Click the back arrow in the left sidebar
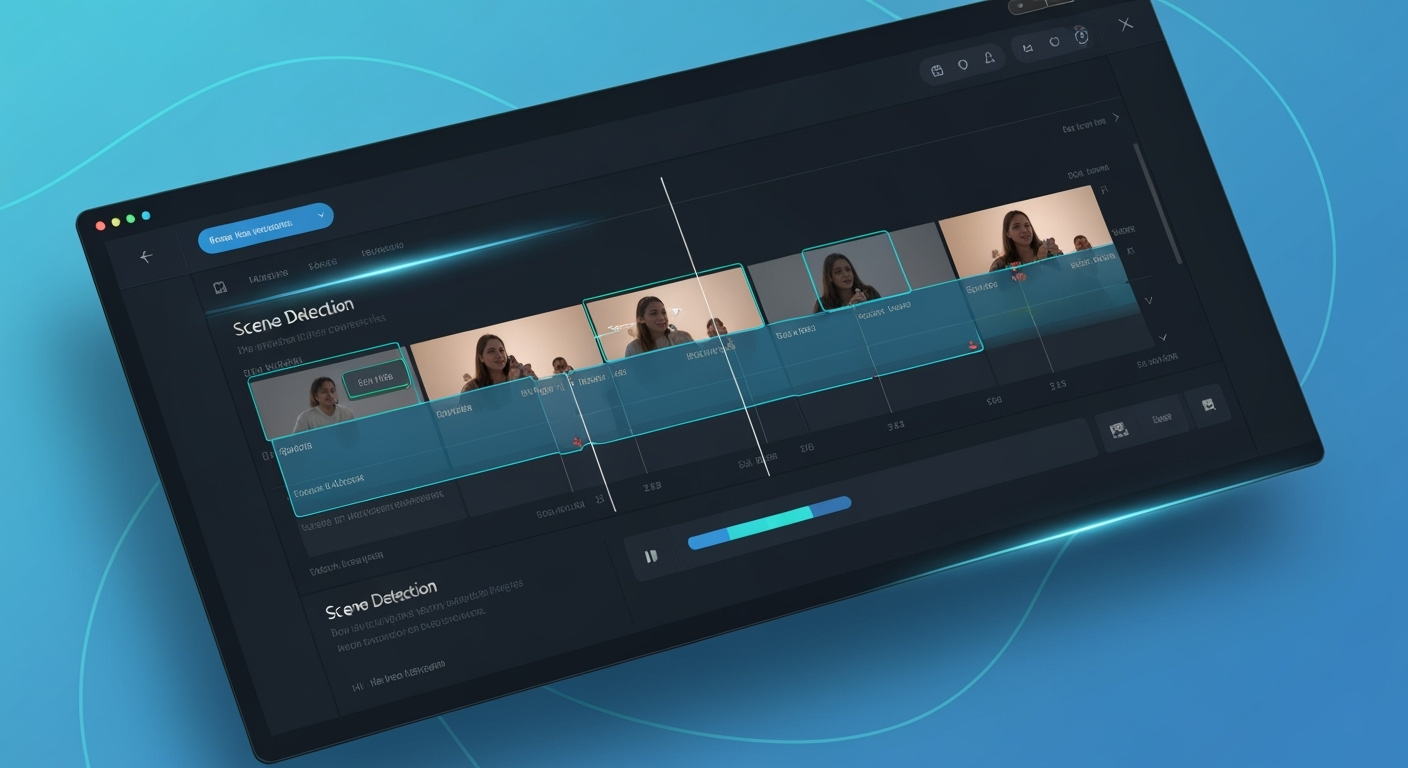 pyautogui.click(x=146, y=257)
